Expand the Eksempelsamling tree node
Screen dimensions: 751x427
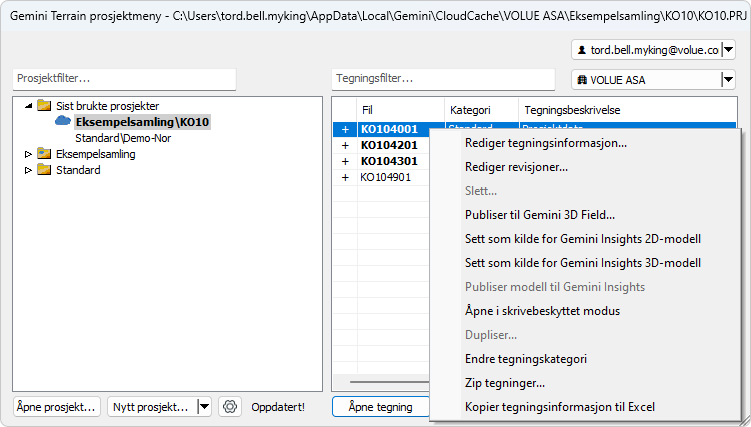point(28,154)
